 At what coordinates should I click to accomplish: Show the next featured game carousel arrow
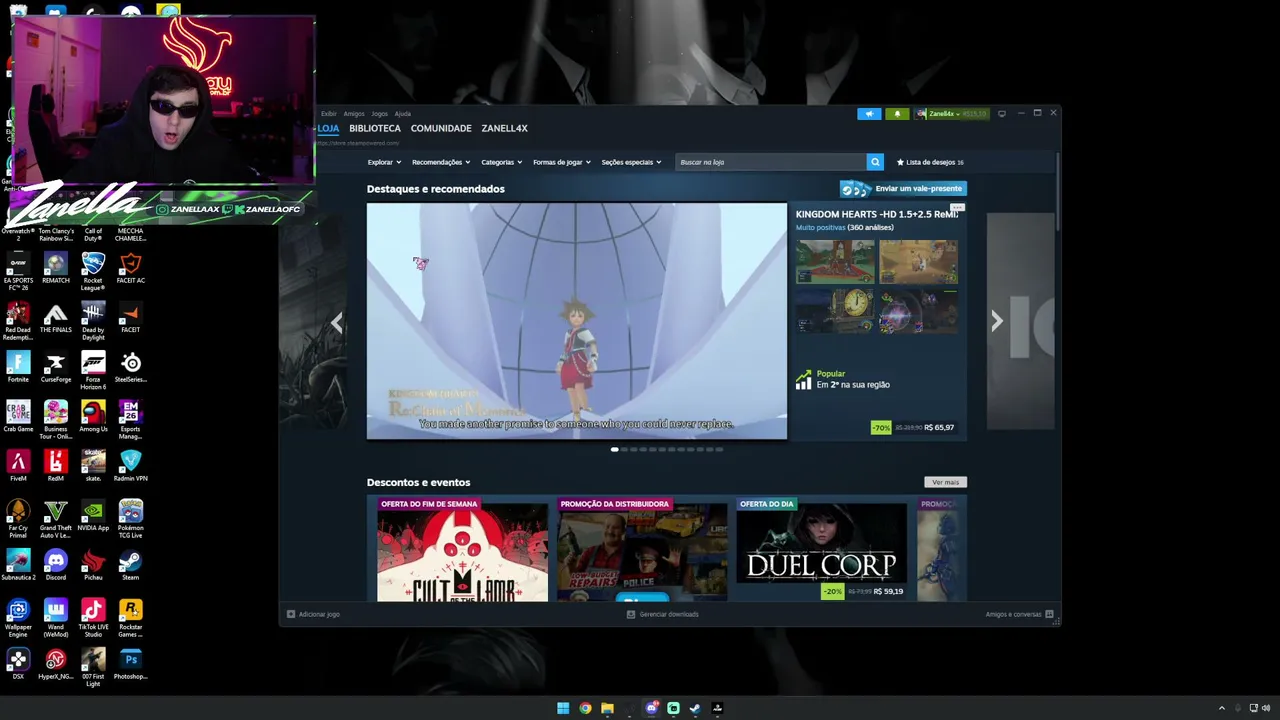pyautogui.click(x=996, y=321)
